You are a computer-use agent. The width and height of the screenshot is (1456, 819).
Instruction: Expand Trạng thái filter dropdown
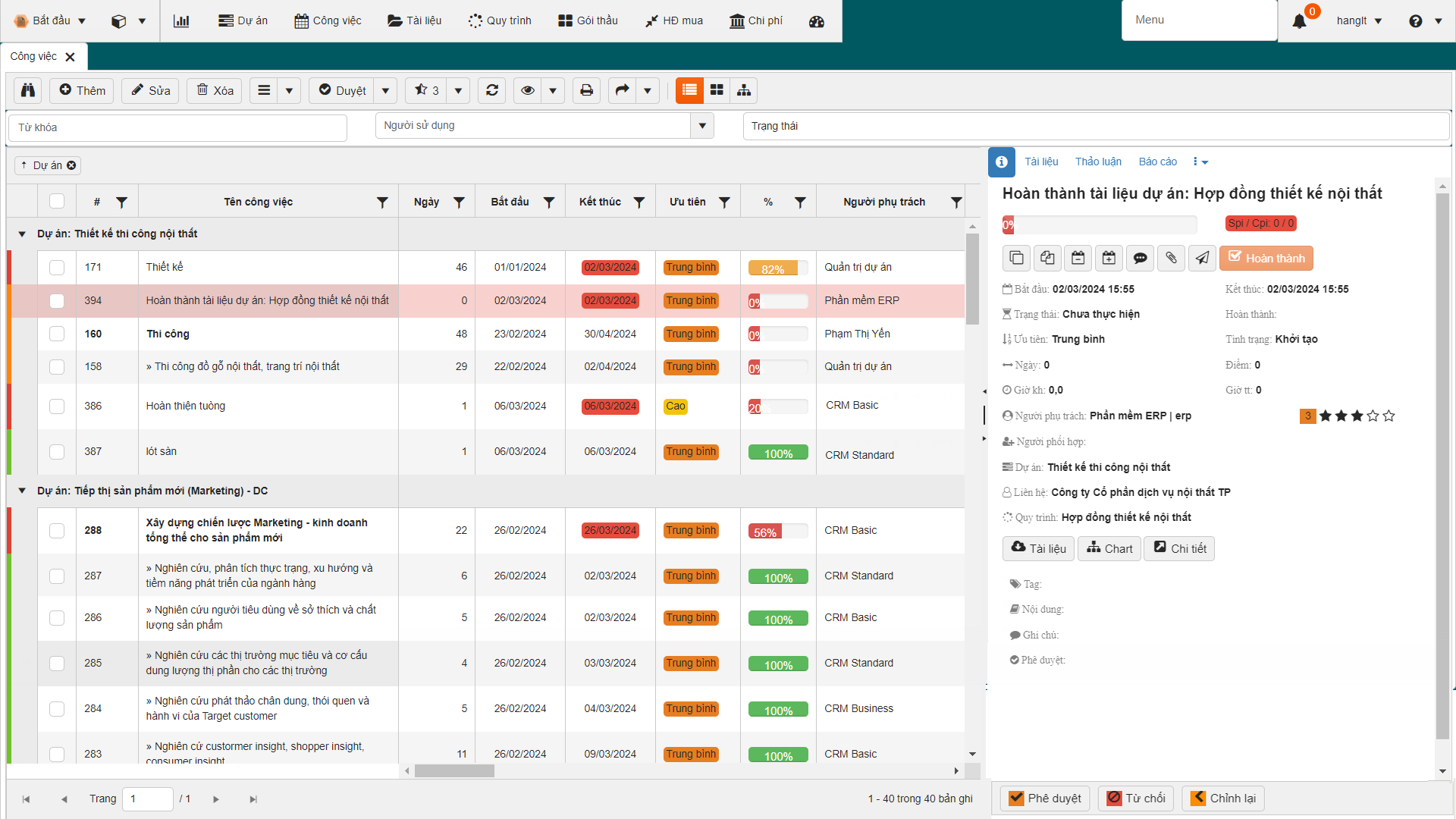pos(858,126)
